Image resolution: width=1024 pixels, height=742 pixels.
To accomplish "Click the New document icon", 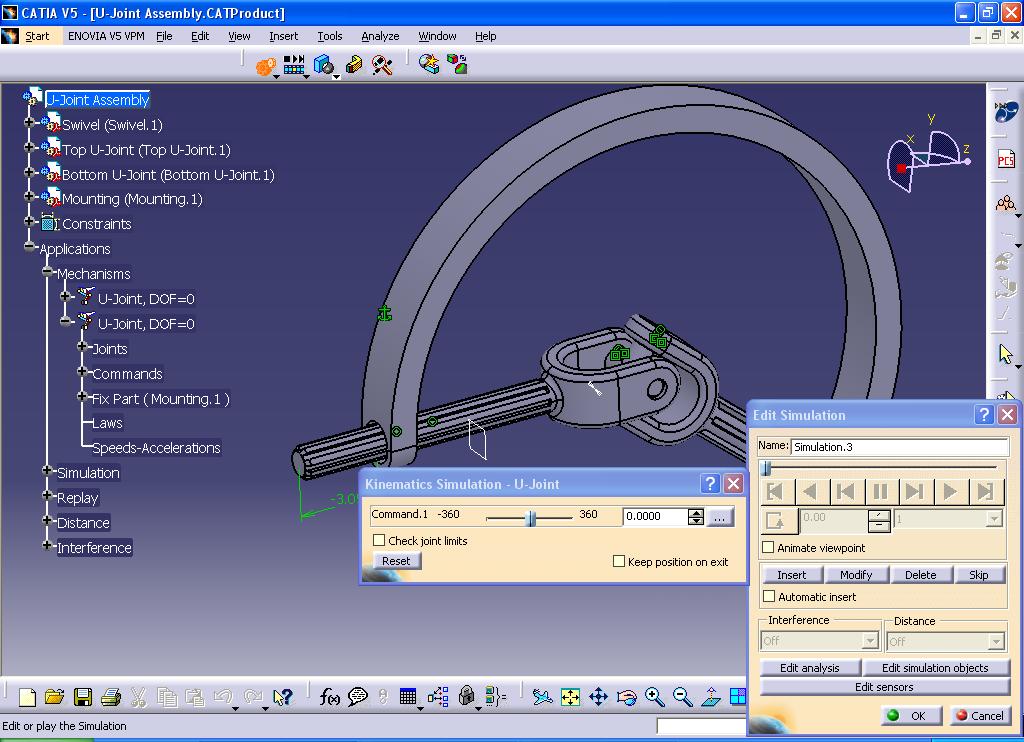I will pos(27,697).
